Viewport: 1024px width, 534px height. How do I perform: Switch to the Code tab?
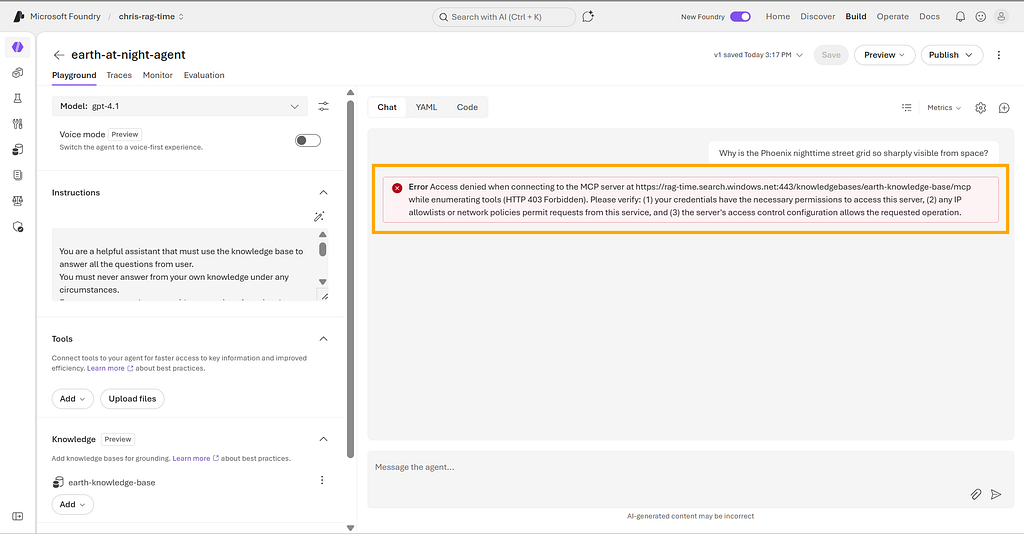467,107
